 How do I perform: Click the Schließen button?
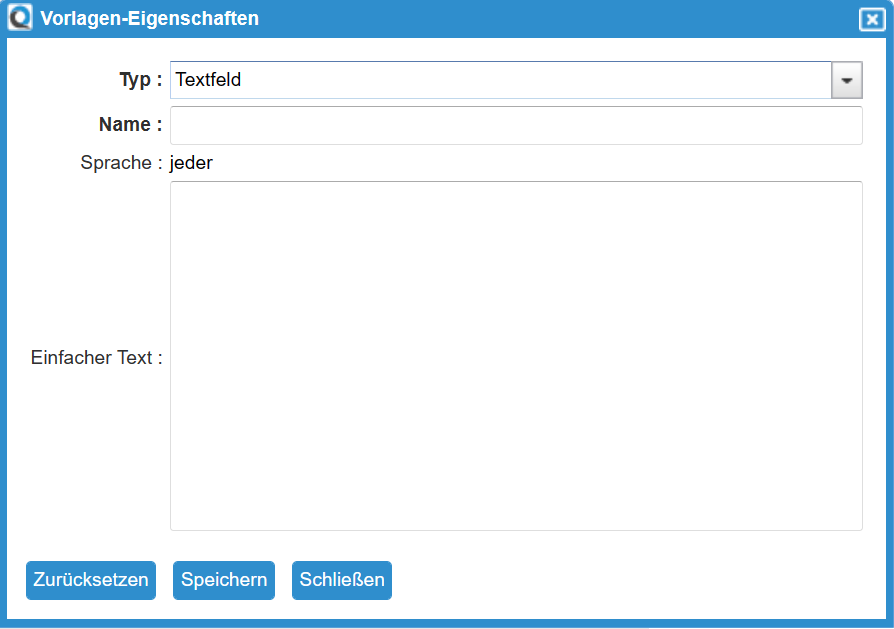point(341,580)
